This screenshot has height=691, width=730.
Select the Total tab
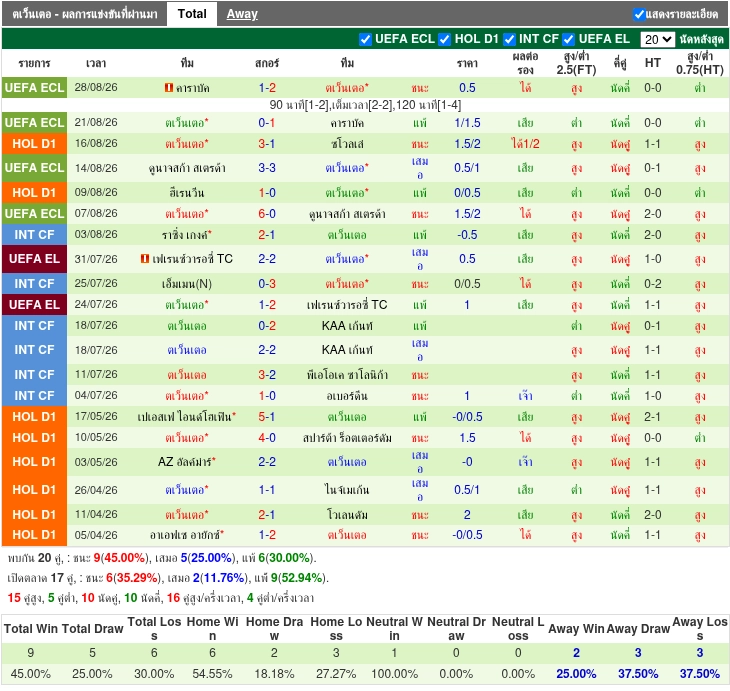(192, 14)
